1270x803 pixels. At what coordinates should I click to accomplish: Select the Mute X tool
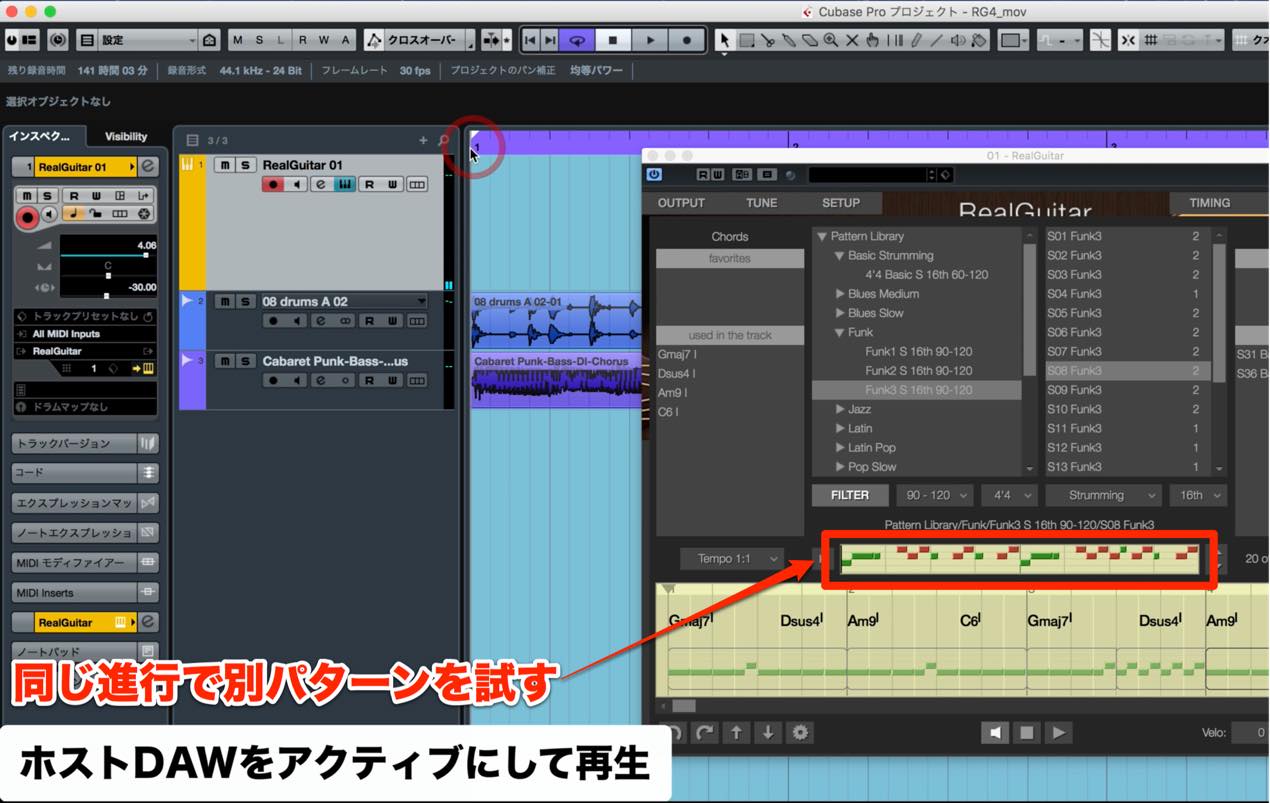click(x=852, y=41)
